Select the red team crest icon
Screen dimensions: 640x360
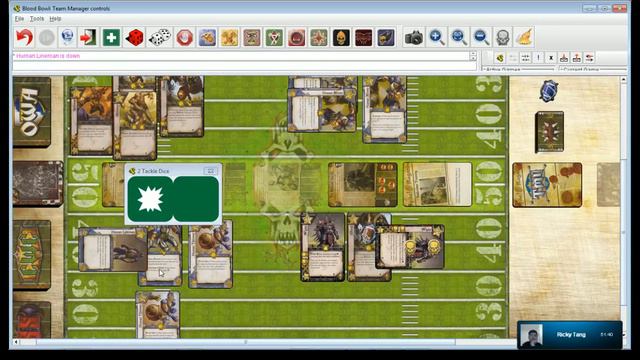(297, 38)
